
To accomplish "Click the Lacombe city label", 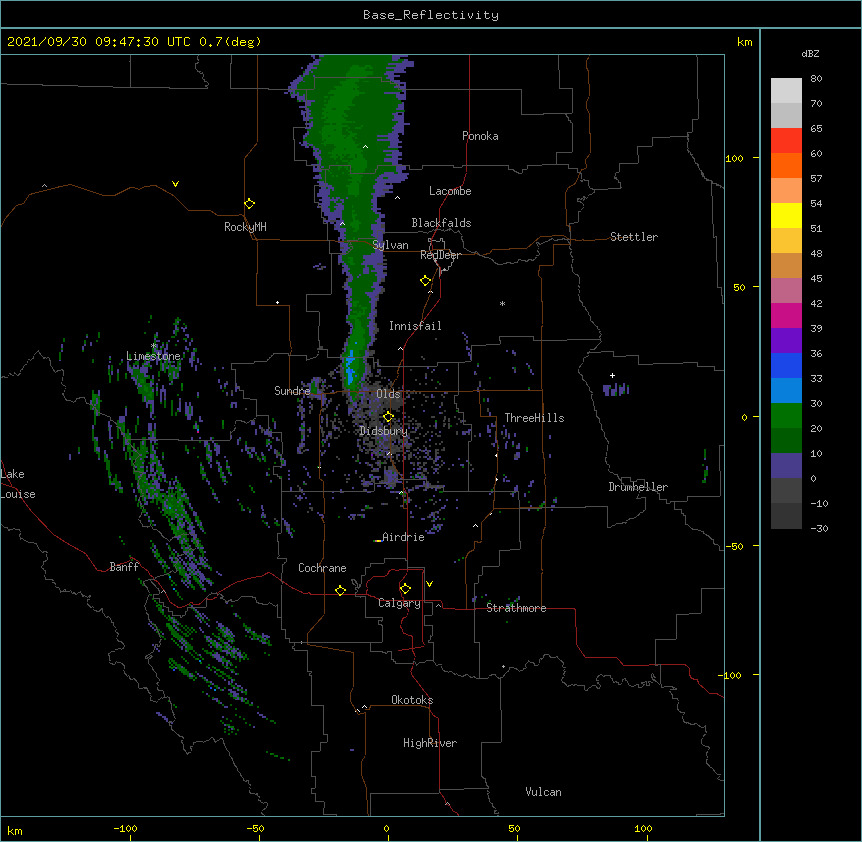I will 450,191.
